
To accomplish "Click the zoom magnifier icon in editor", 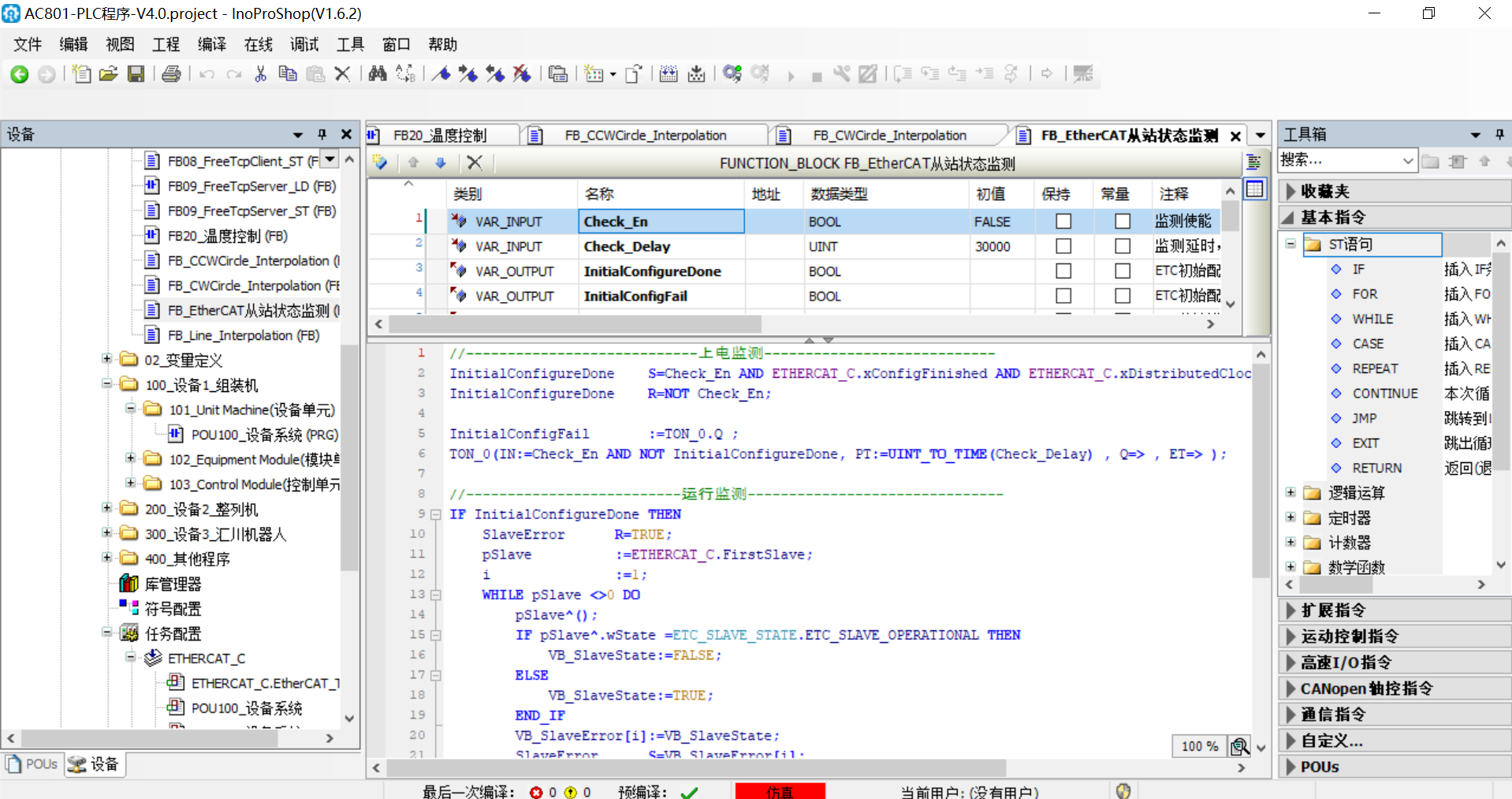I will [1239, 746].
